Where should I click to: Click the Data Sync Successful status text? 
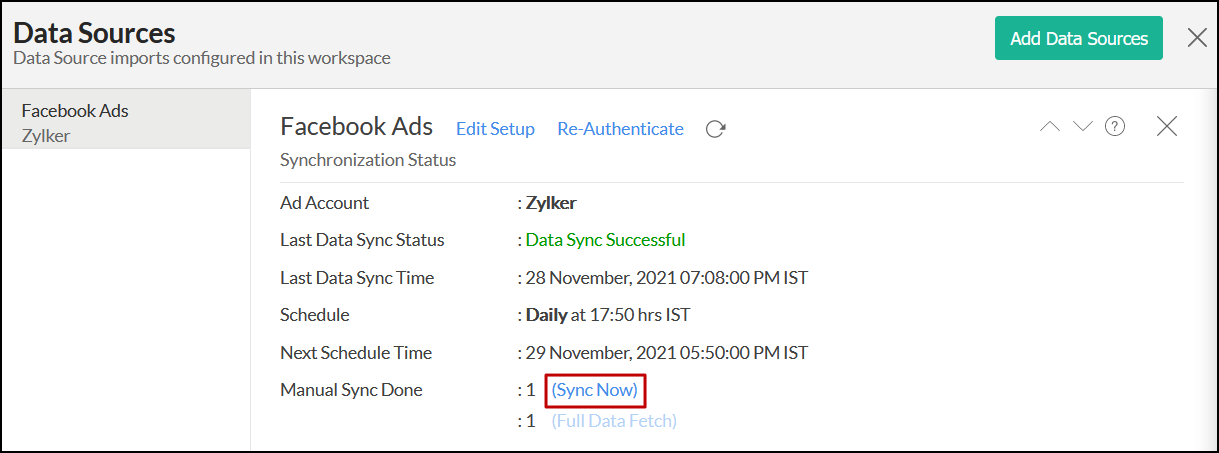click(605, 240)
